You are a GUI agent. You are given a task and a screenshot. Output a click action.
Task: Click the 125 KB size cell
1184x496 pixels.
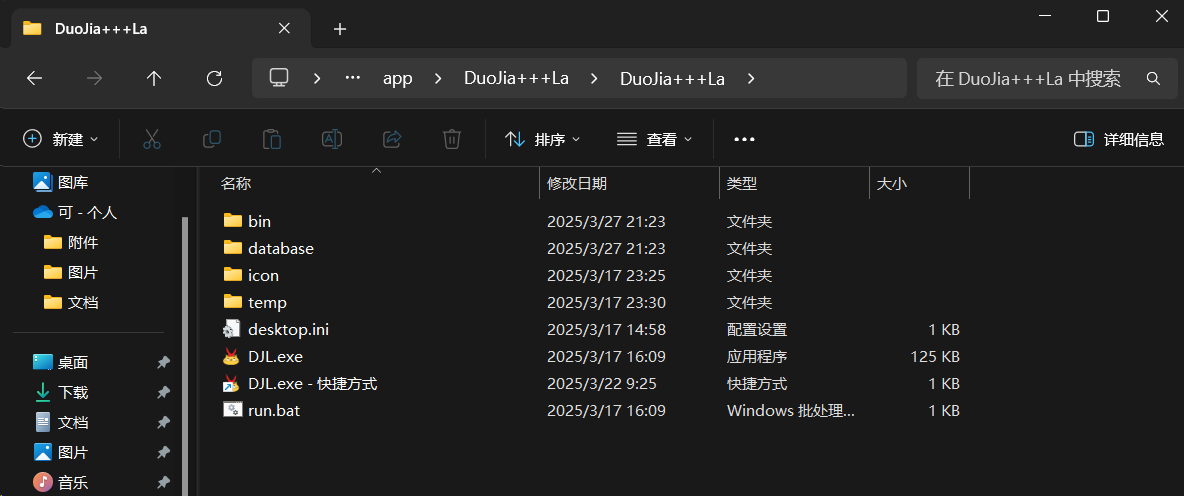(x=935, y=356)
